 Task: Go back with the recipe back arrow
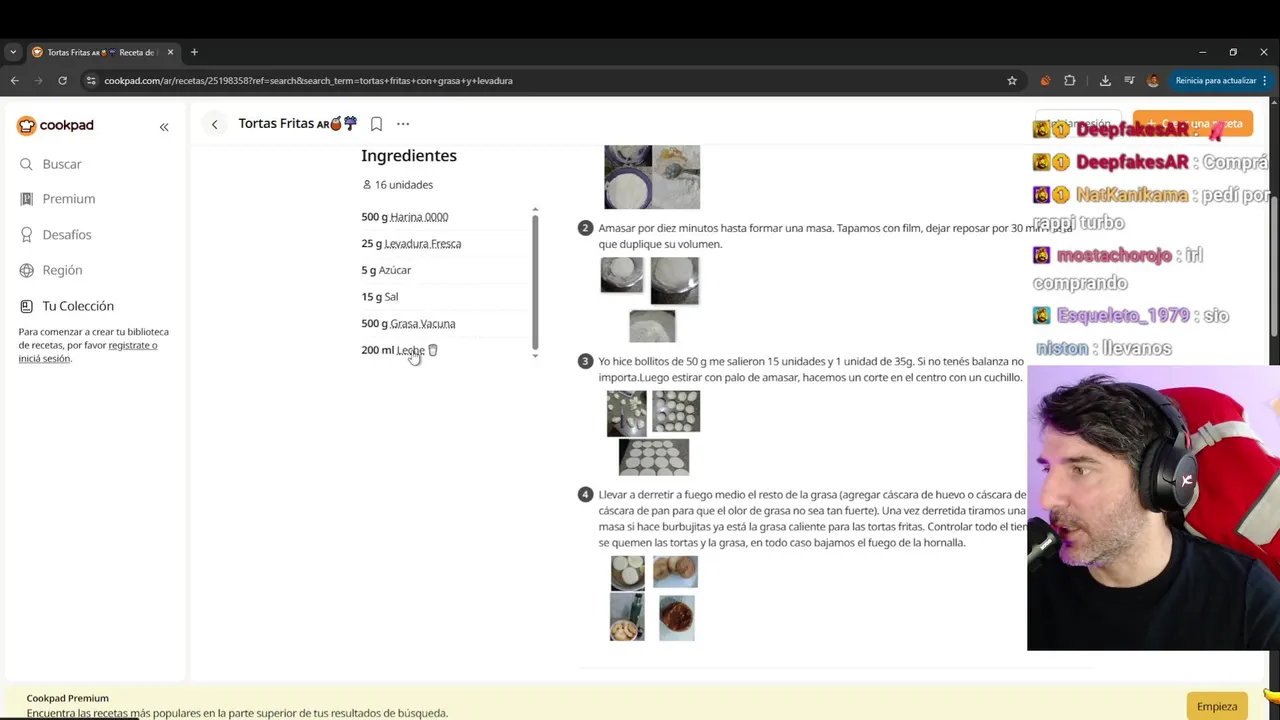point(214,124)
